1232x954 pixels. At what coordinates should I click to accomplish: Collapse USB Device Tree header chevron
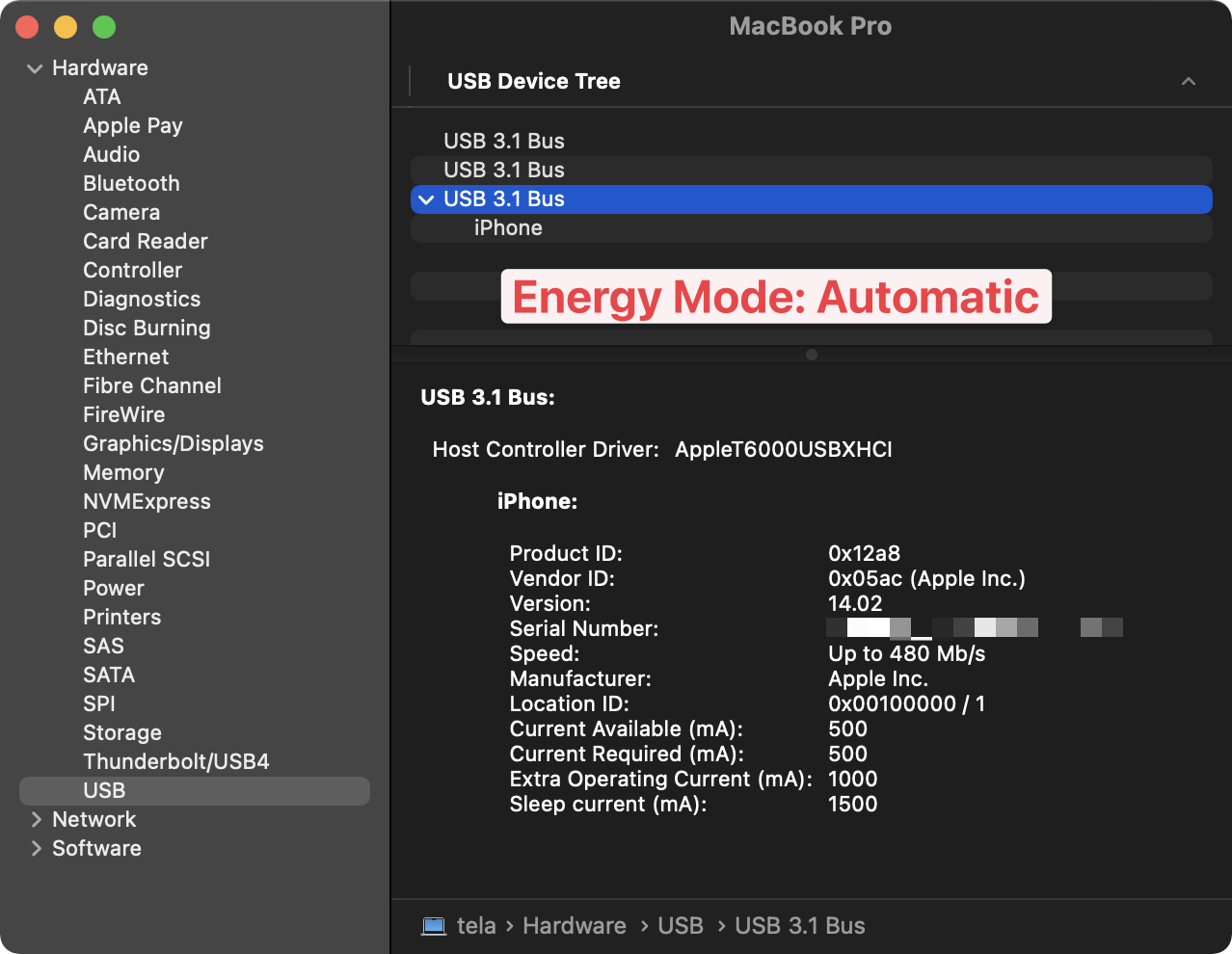coord(1189,81)
